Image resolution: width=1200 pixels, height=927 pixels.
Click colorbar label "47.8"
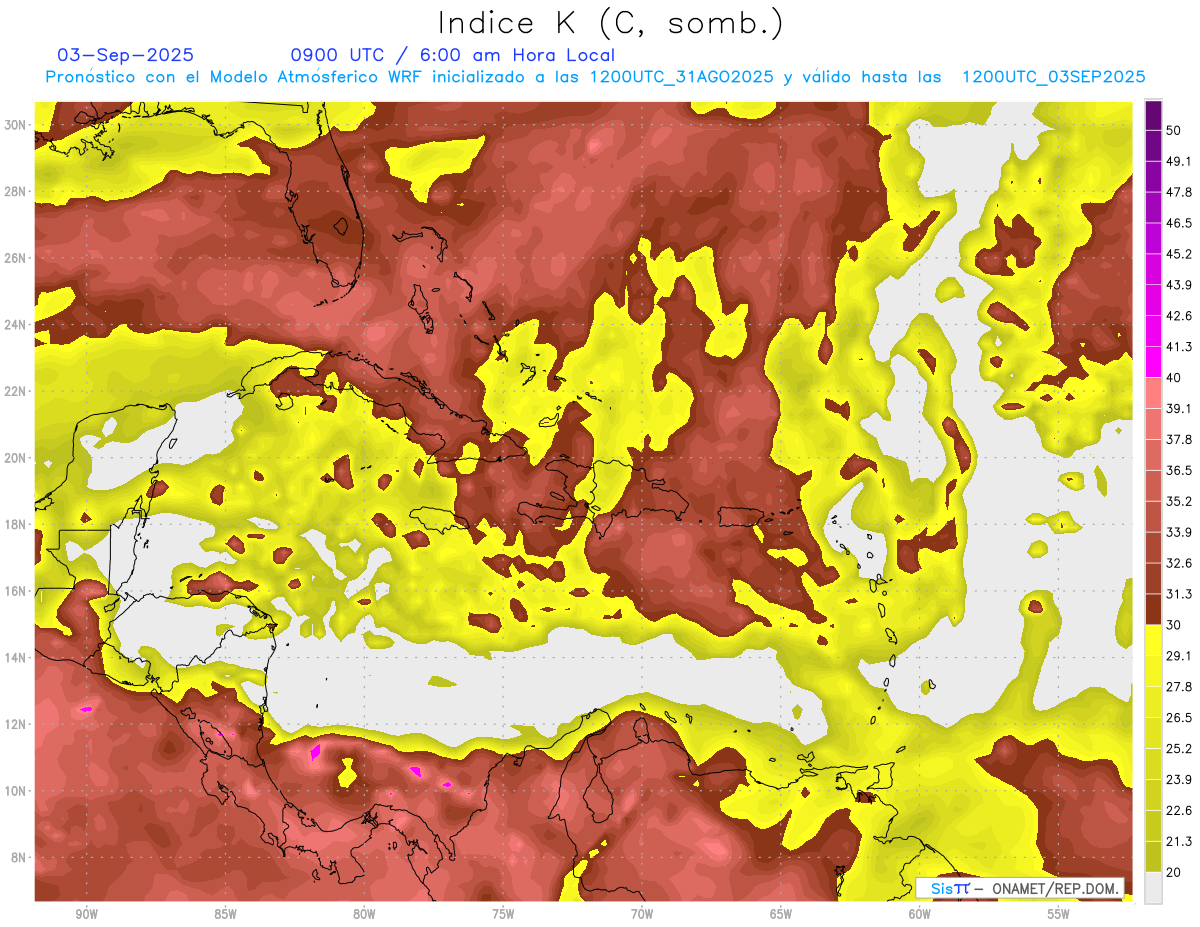(1179, 192)
